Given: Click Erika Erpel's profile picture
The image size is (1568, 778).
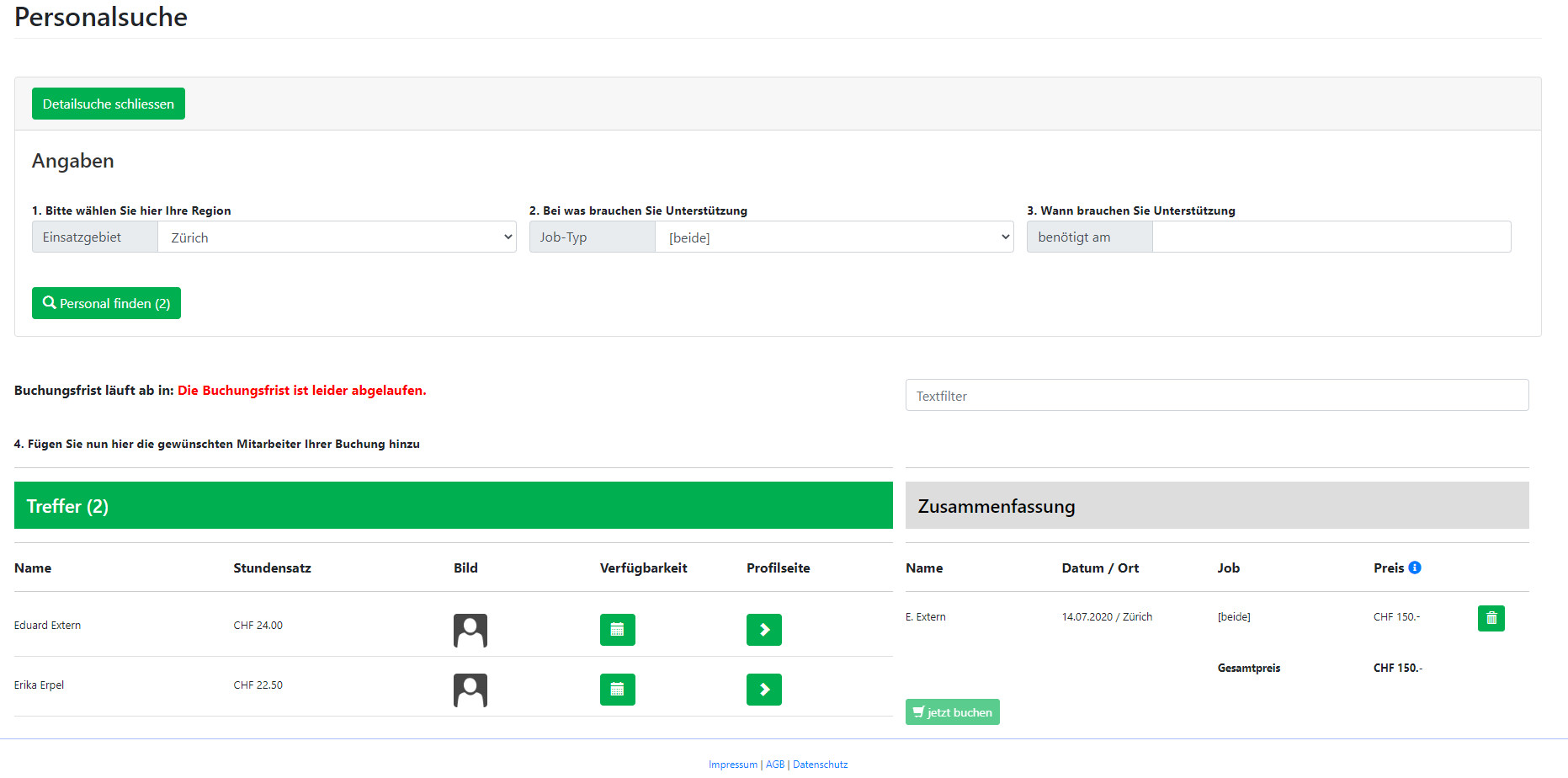Looking at the screenshot, I should click(x=470, y=690).
